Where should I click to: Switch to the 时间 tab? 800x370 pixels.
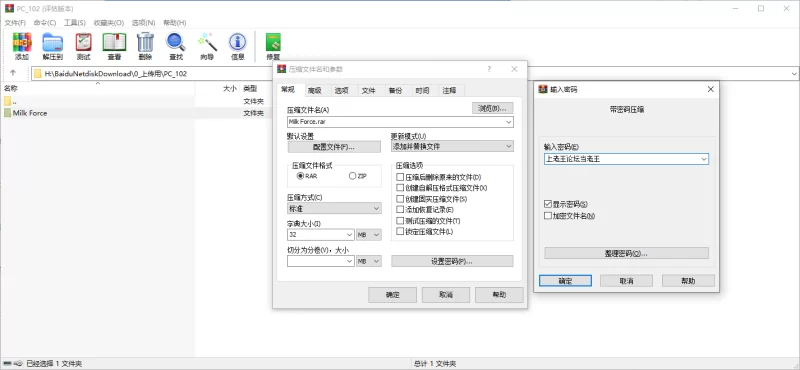422,91
